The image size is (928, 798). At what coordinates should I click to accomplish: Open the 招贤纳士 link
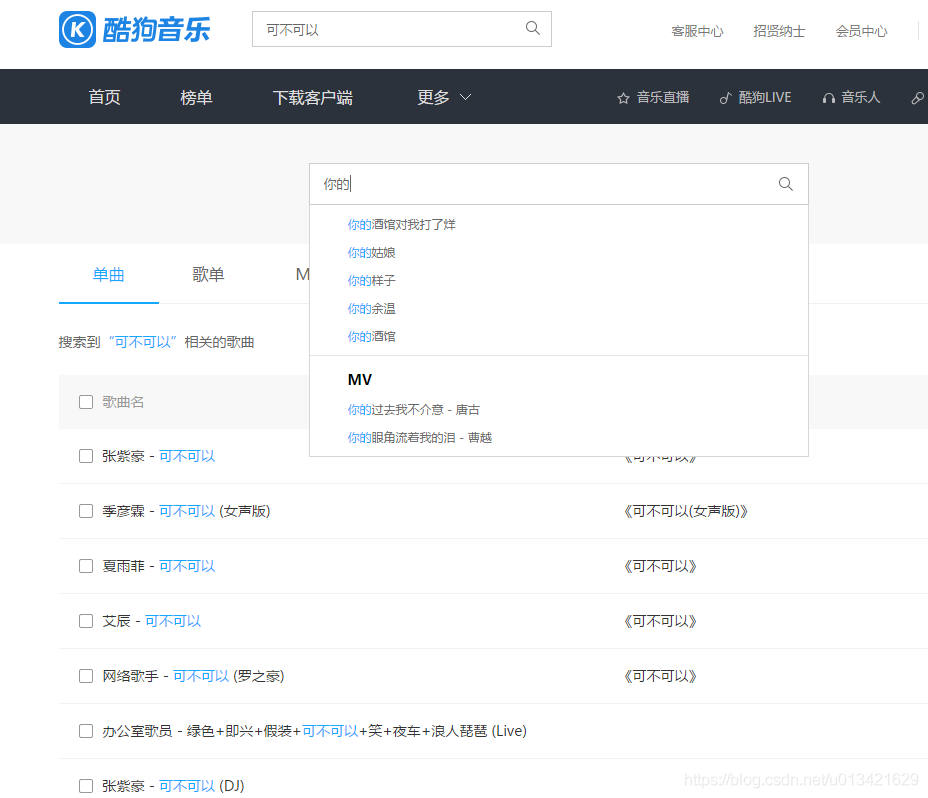coord(779,31)
